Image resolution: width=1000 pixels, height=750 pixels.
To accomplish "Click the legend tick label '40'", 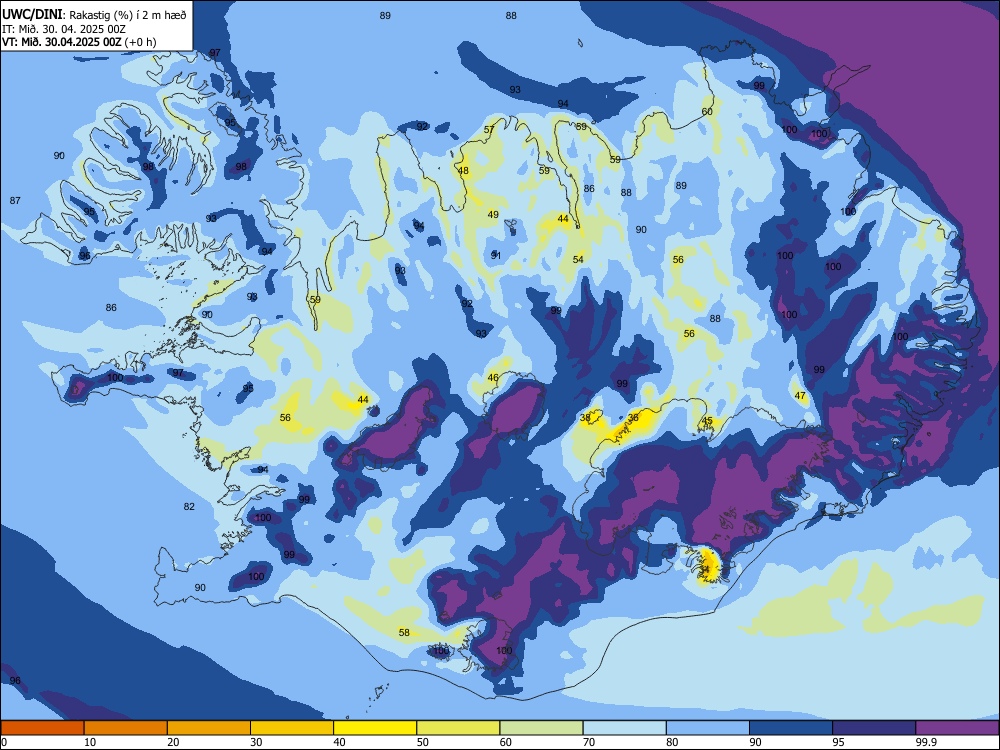I will point(340,742).
